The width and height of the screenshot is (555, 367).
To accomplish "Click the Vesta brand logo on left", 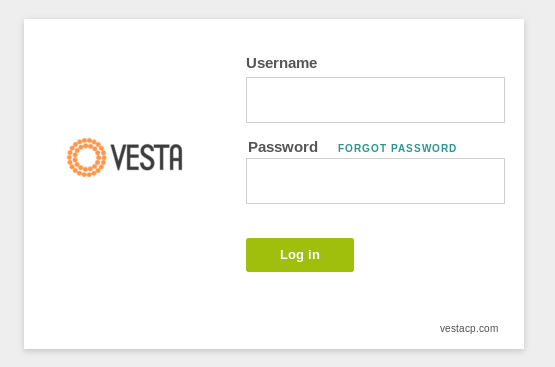I will 125,157.
